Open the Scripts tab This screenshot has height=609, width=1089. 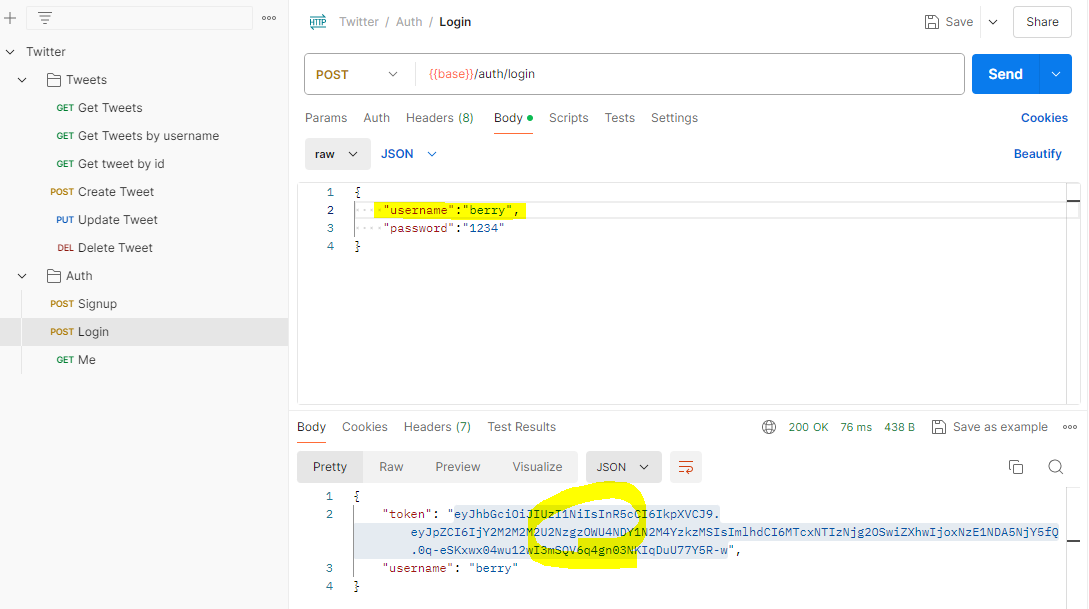pyautogui.click(x=568, y=118)
